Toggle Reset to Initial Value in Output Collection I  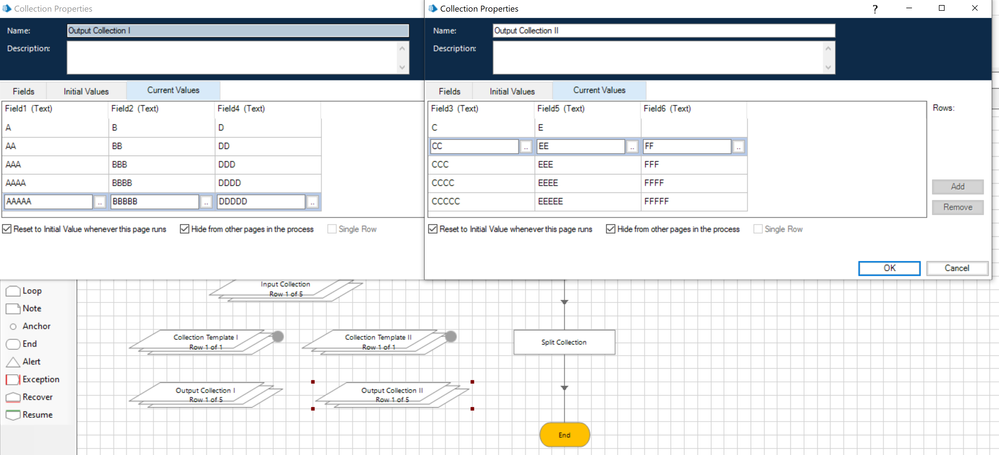tap(7, 229)
